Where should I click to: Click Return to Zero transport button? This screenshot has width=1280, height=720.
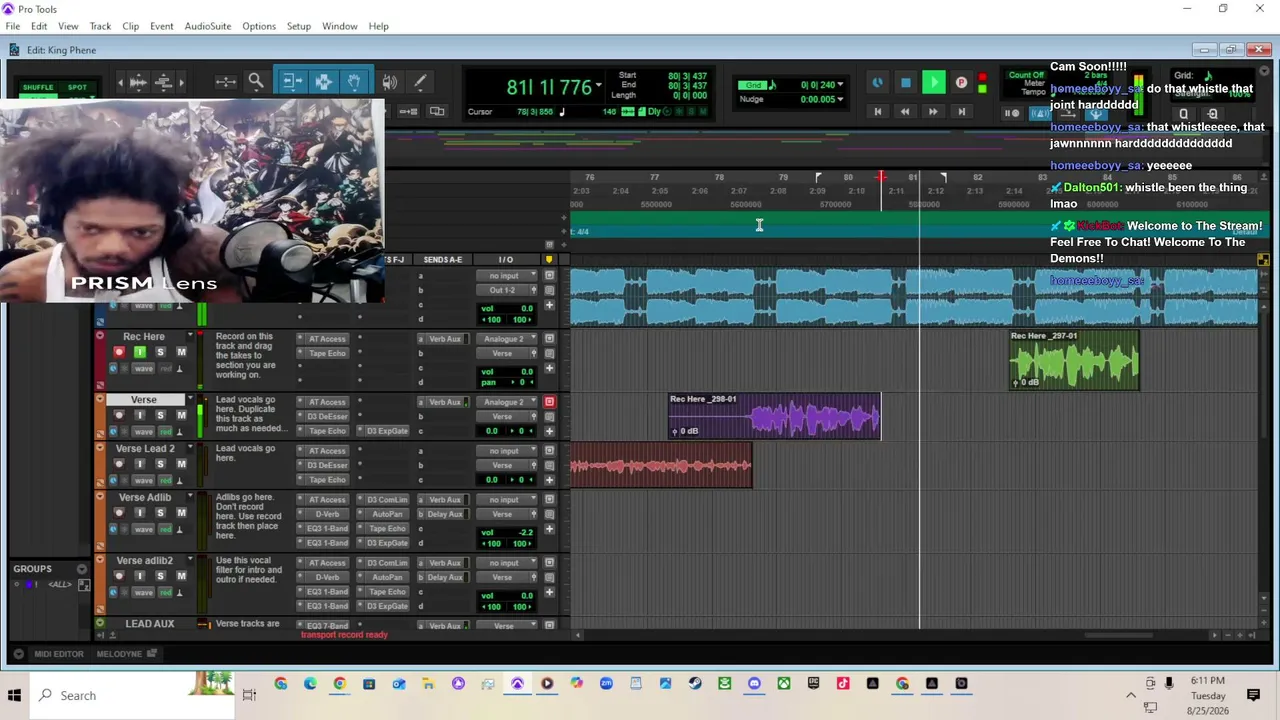coord(878,112)
